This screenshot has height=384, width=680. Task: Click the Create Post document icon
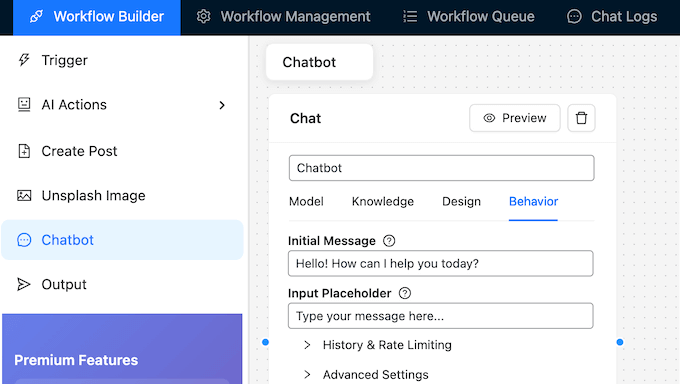click(x=24, y=151)
